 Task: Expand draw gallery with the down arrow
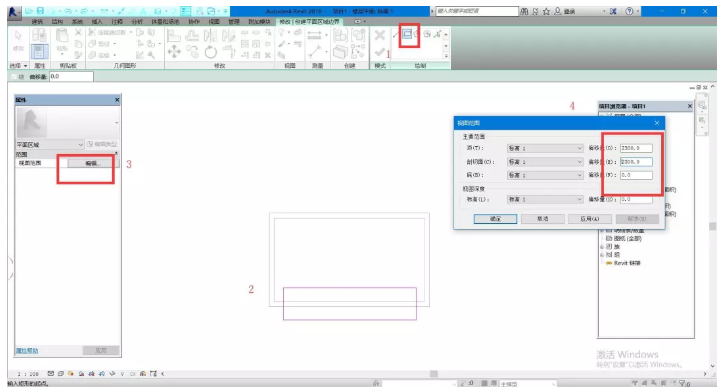coord(446,46)
